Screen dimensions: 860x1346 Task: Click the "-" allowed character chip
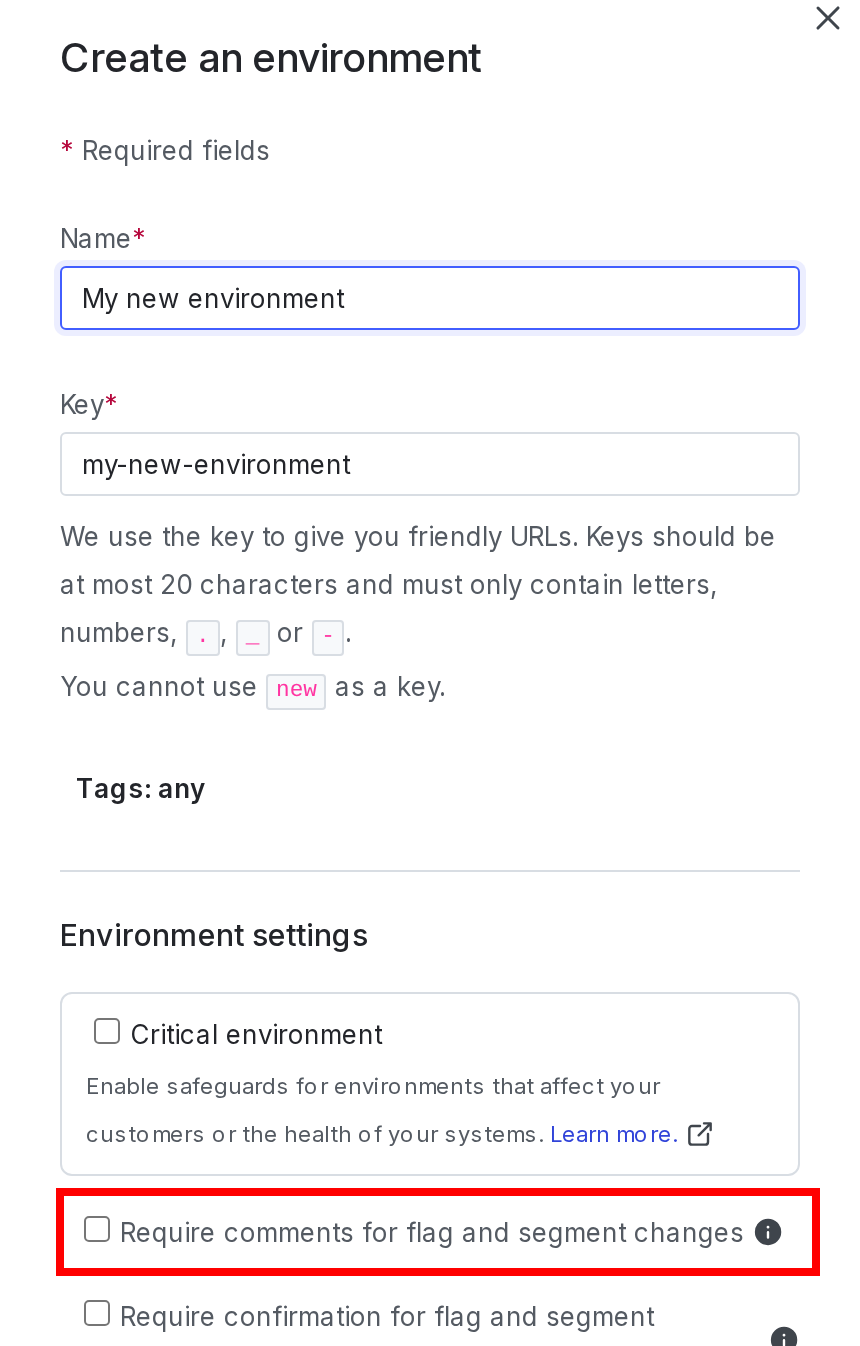point(328,637)
